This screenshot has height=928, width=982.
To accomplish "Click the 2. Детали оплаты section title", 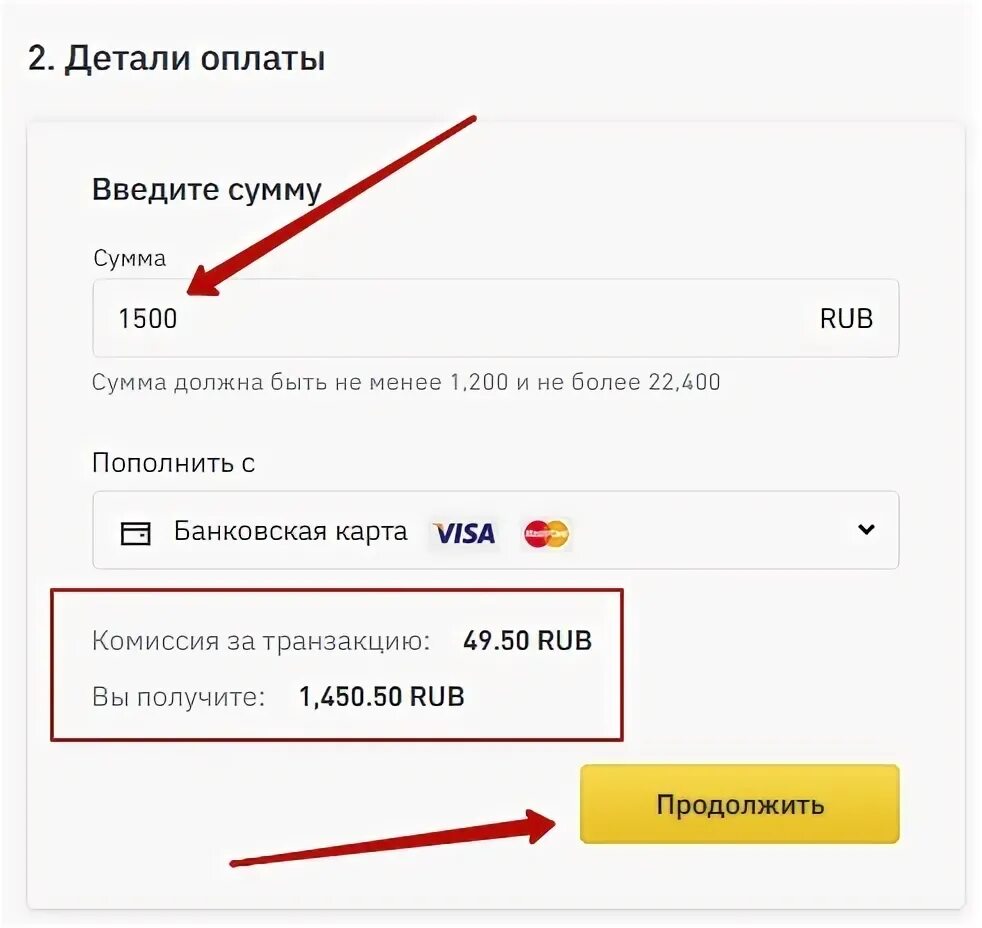I will click(176, 59).
